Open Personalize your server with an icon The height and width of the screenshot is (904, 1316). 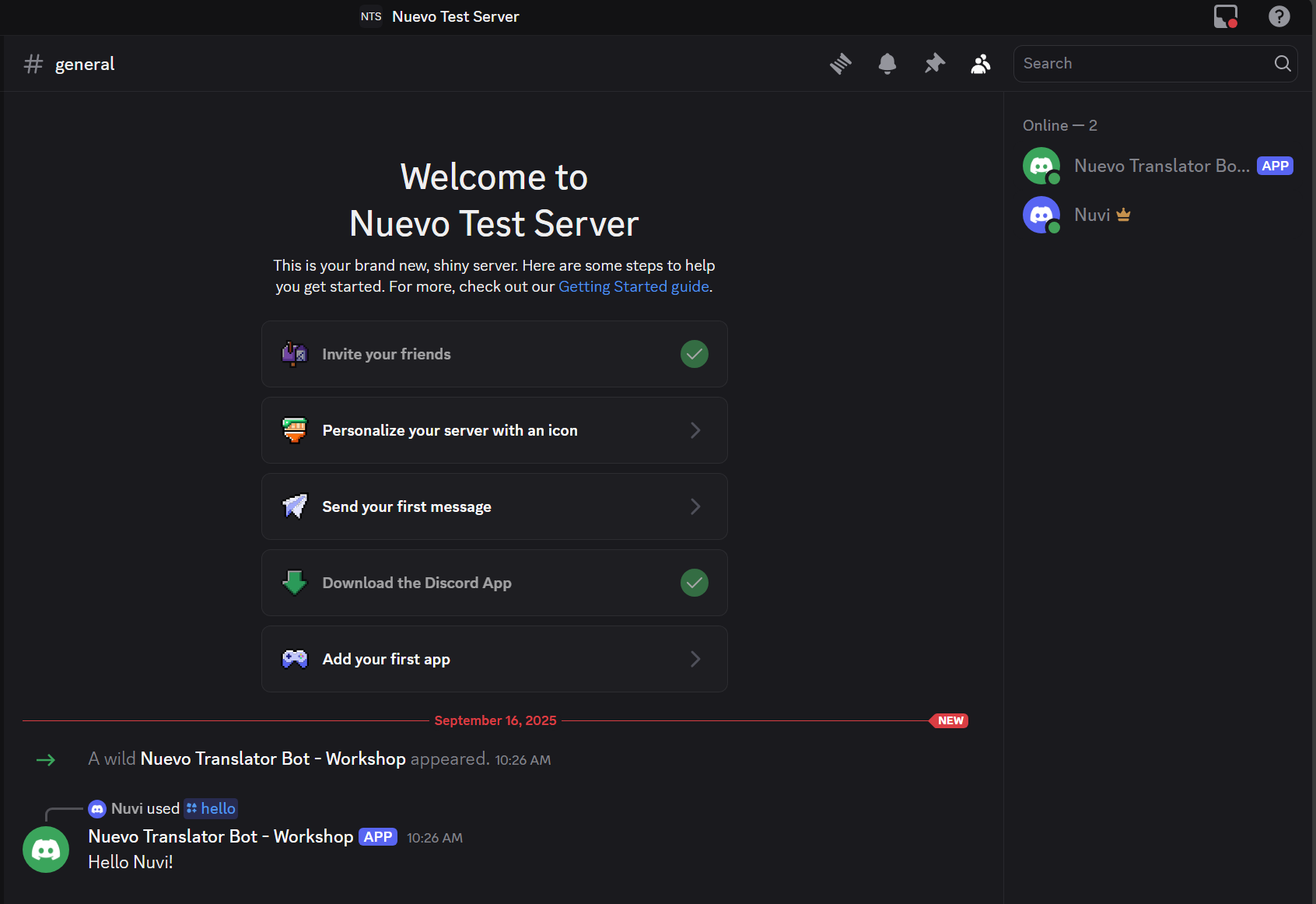[495, 430]
